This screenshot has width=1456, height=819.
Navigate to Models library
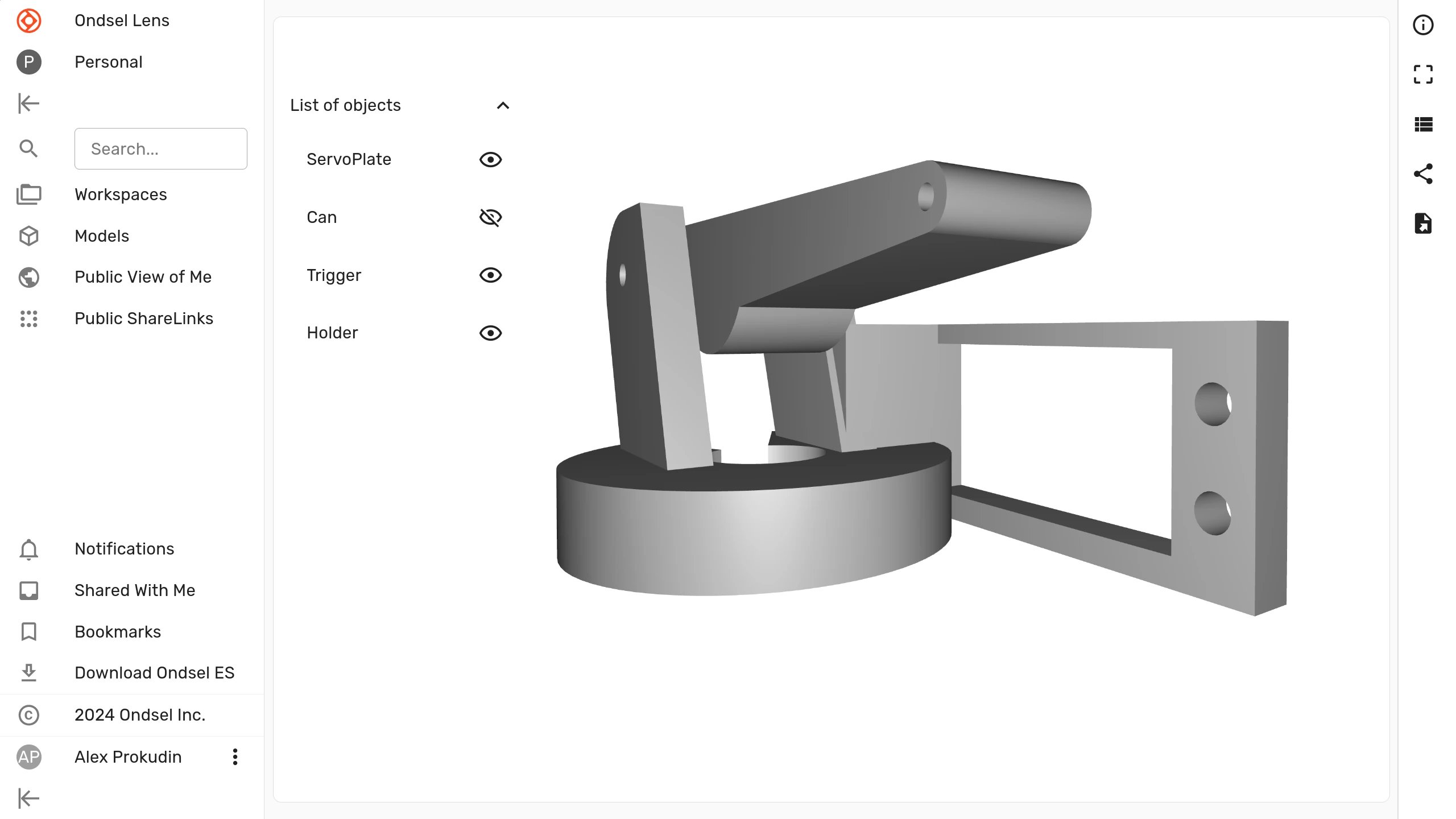(x=102, y=236)
